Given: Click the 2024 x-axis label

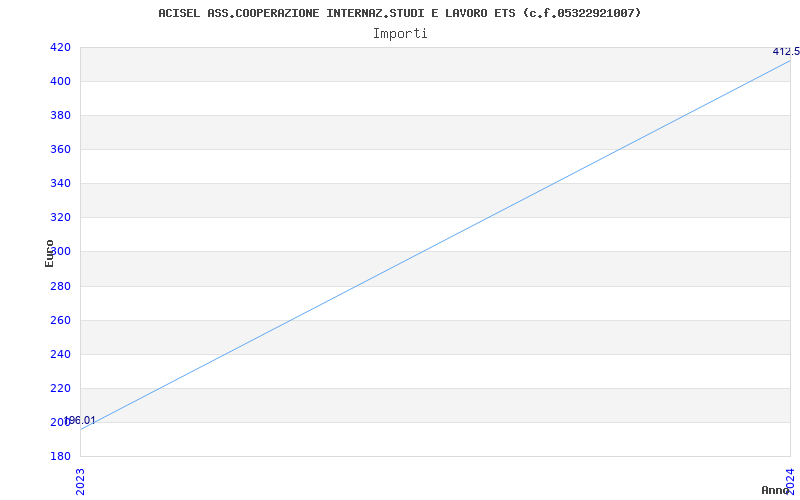Looking at the screenshot, I should tap(790, 480).
